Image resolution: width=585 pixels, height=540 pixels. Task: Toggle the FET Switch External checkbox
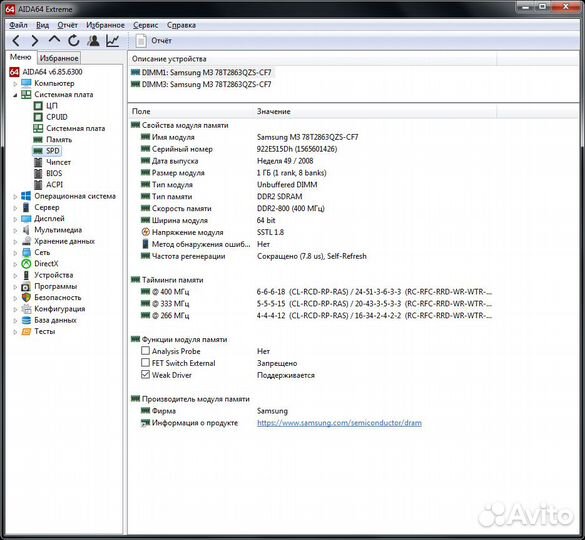(146, 362)
